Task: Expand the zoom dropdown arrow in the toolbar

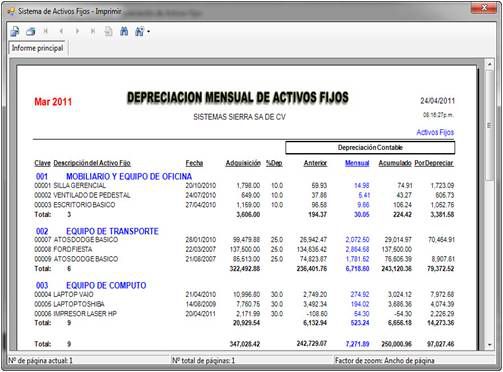Action: [148, 32]
